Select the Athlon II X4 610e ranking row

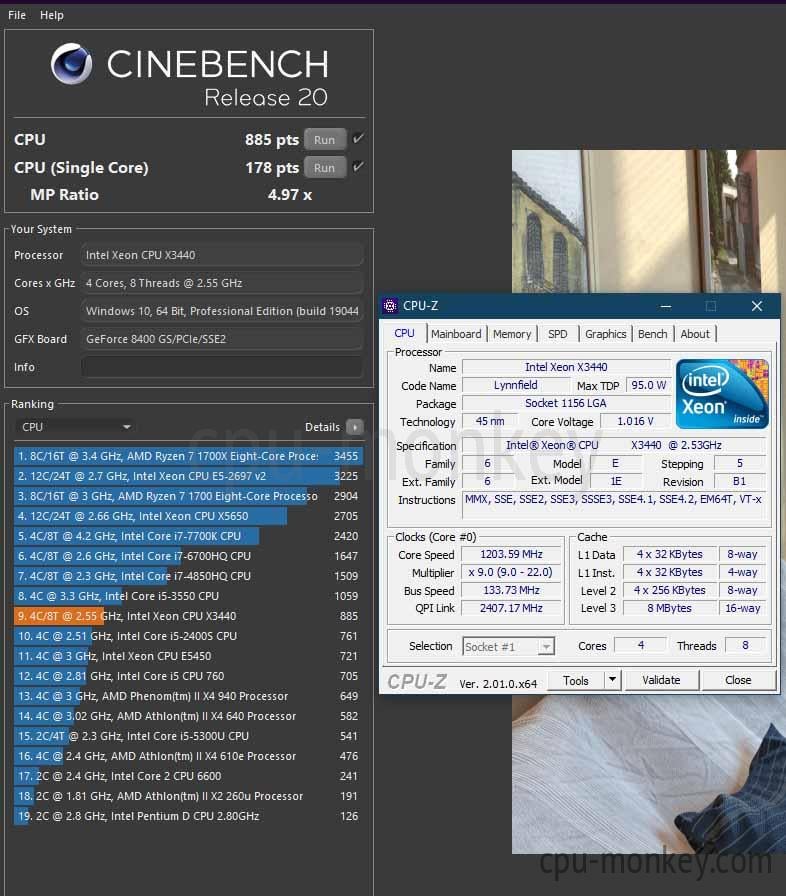coord(188,756)
